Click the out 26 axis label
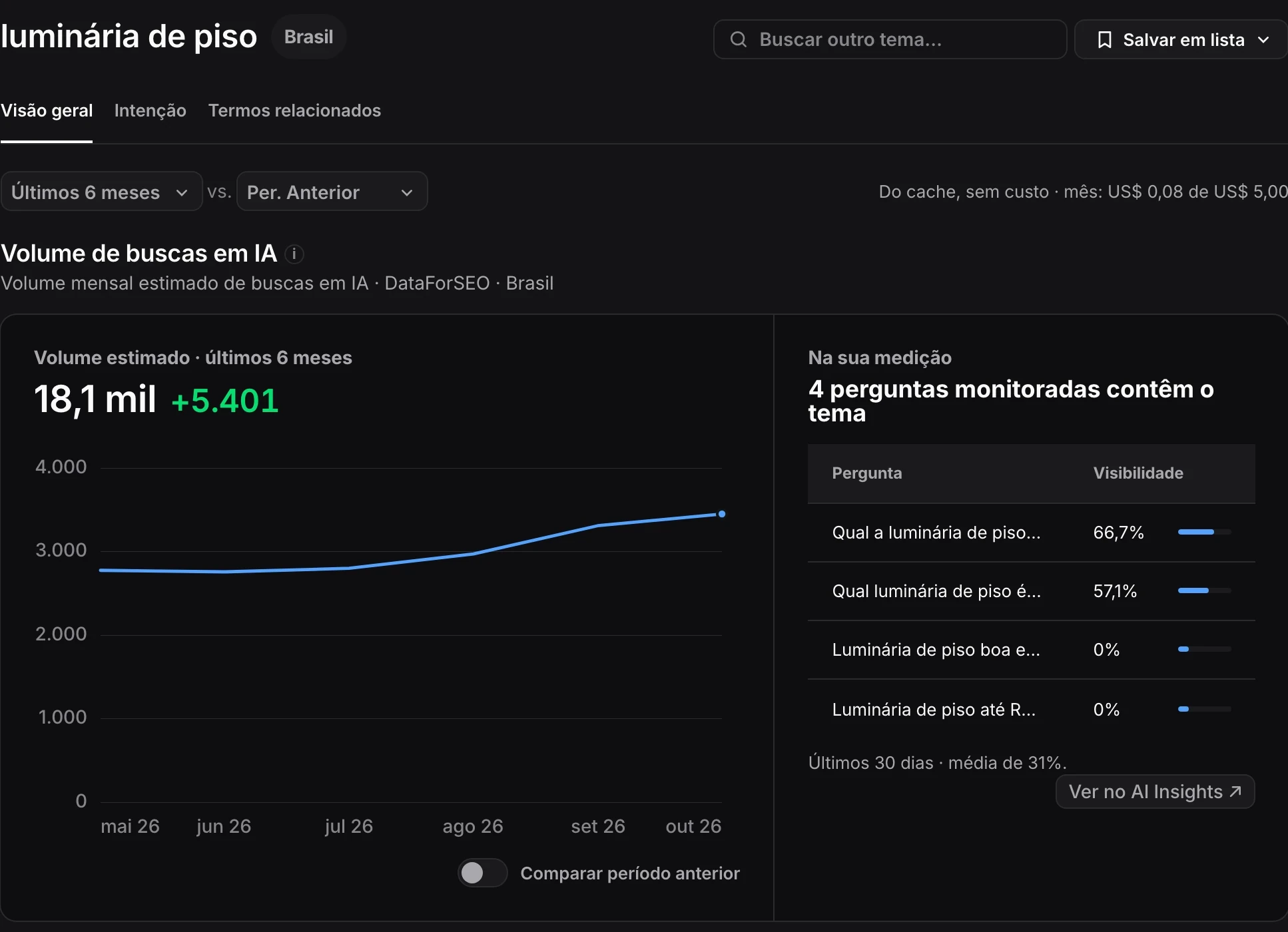Screen dimensions: 1288x932 click(x=693, y=826)
